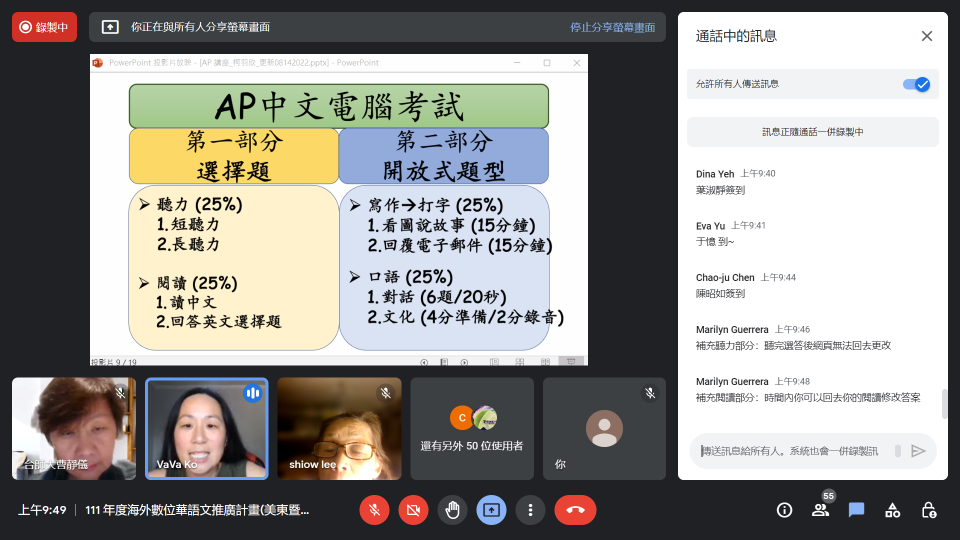This screenshot has width=960, height=540.
Task: Click VaVa Ko's speaking audio indicator
Action: 252,393
